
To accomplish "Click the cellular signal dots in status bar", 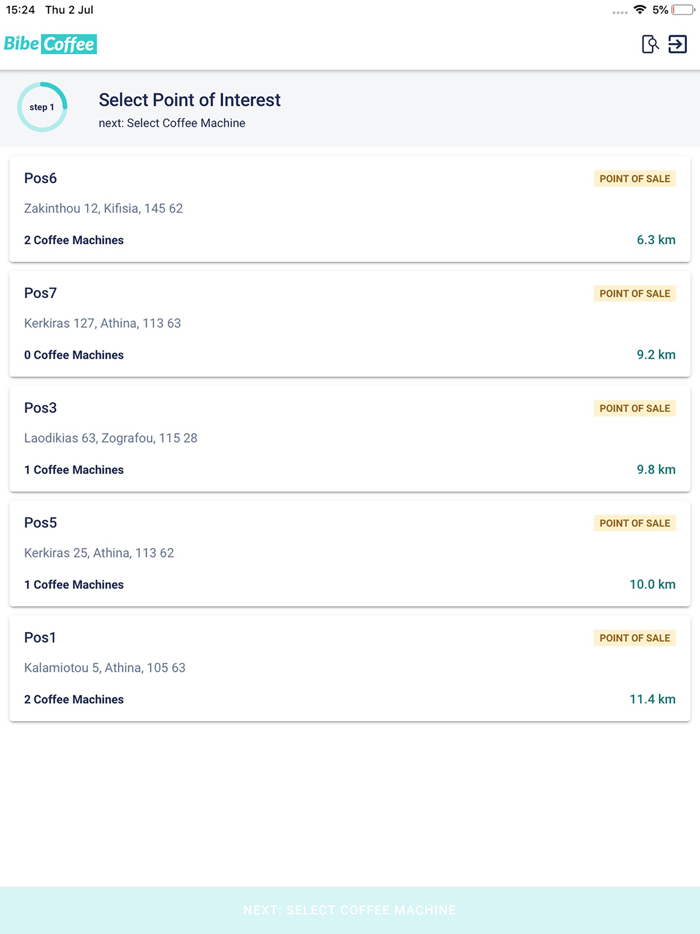I will click(x=620, y=11).
